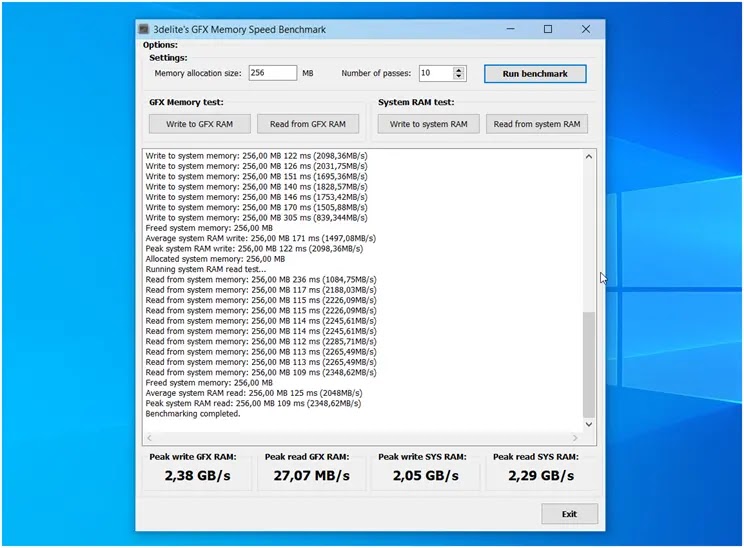The height and width of the screenshot is (548, 744).
Task: Increase the number of passes with up arrow
Action: click(x=458, y=70)
